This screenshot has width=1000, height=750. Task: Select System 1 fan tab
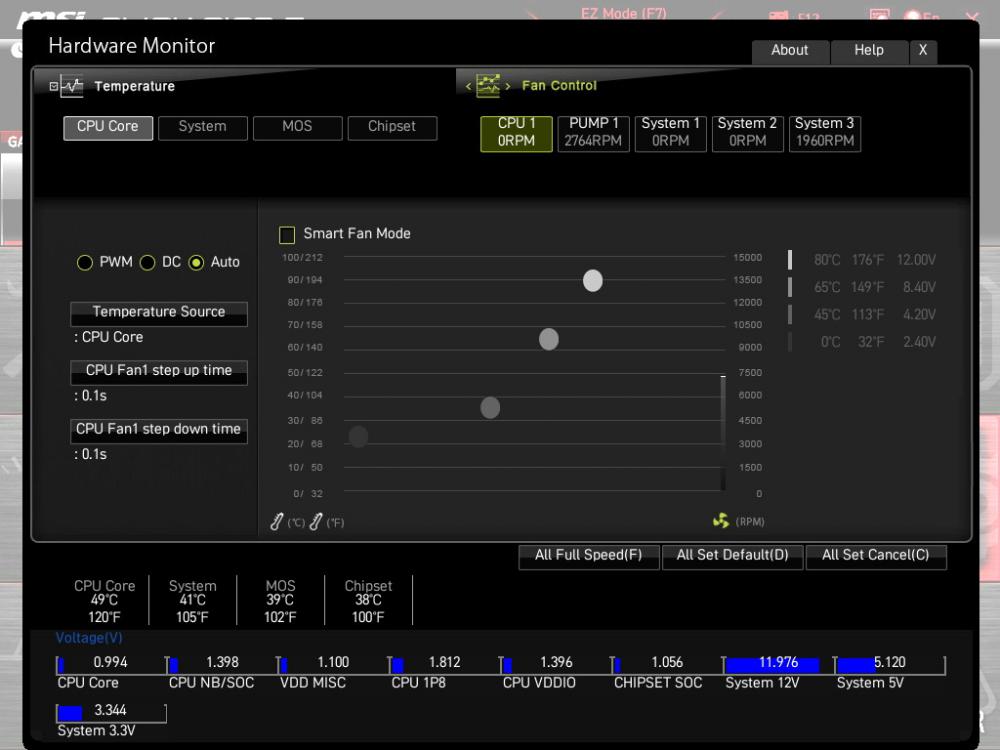point(671,133)
